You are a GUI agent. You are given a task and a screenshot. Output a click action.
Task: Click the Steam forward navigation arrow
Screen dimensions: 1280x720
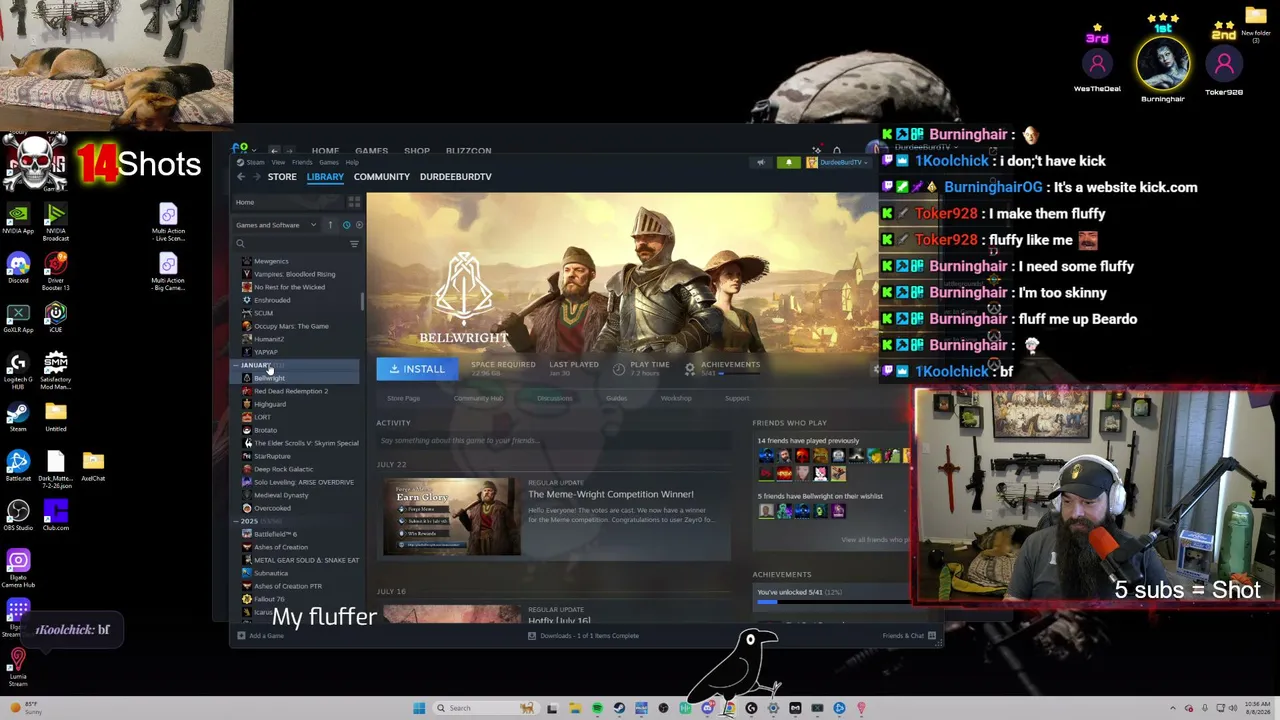pos(257,177)
